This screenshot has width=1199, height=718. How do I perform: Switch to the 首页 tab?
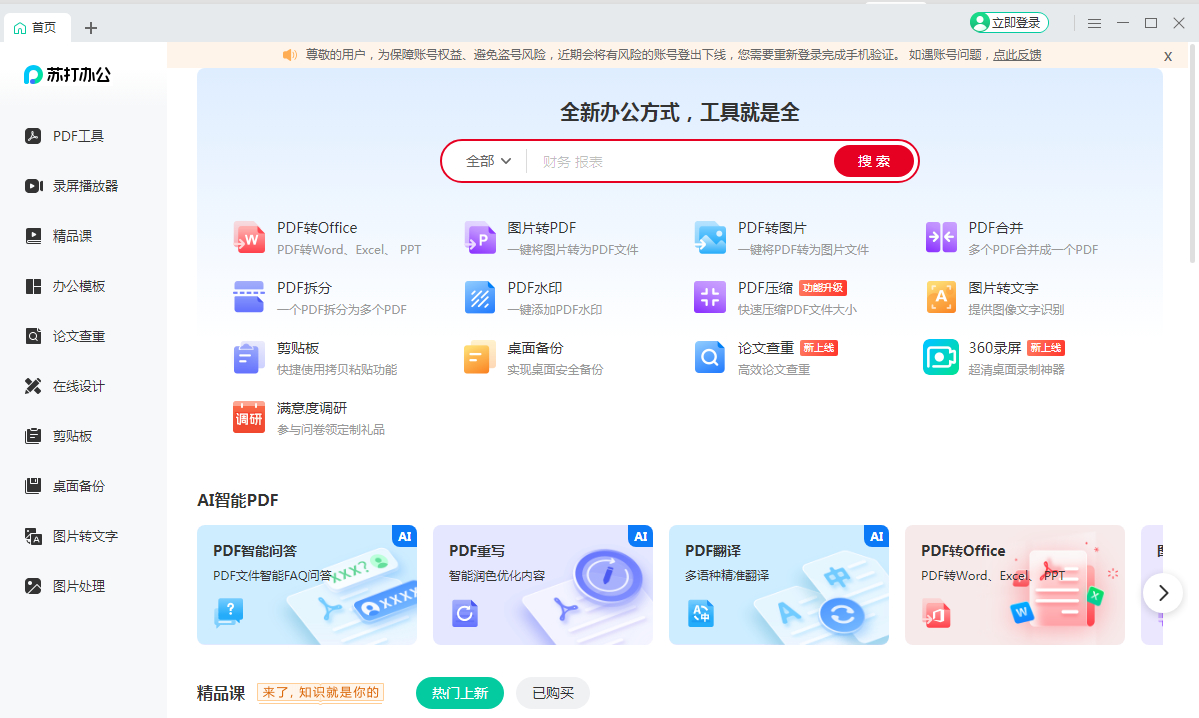pos(36,28)
